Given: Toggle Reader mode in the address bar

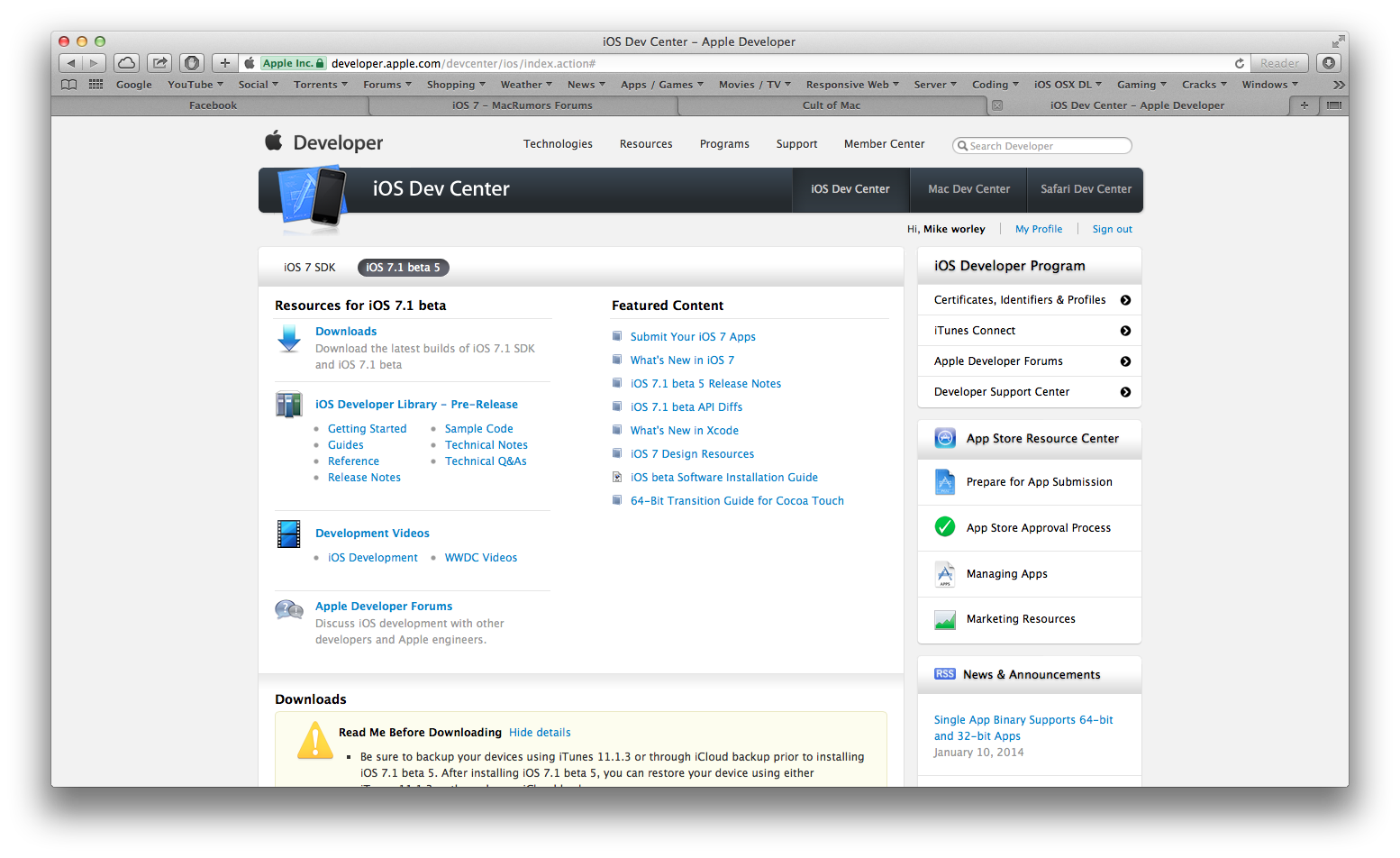Looking at the screenshot, I should 1279,63.
